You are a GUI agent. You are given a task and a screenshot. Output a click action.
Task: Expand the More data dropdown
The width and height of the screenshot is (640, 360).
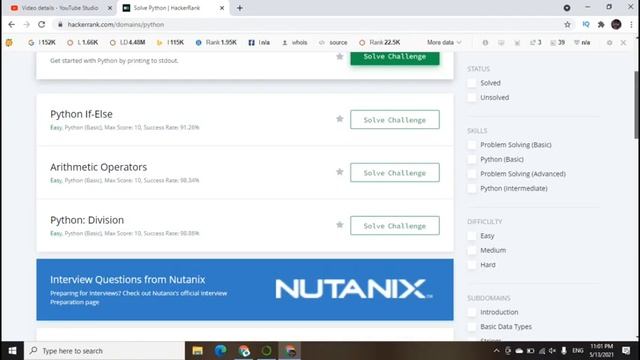click(444, 42)
